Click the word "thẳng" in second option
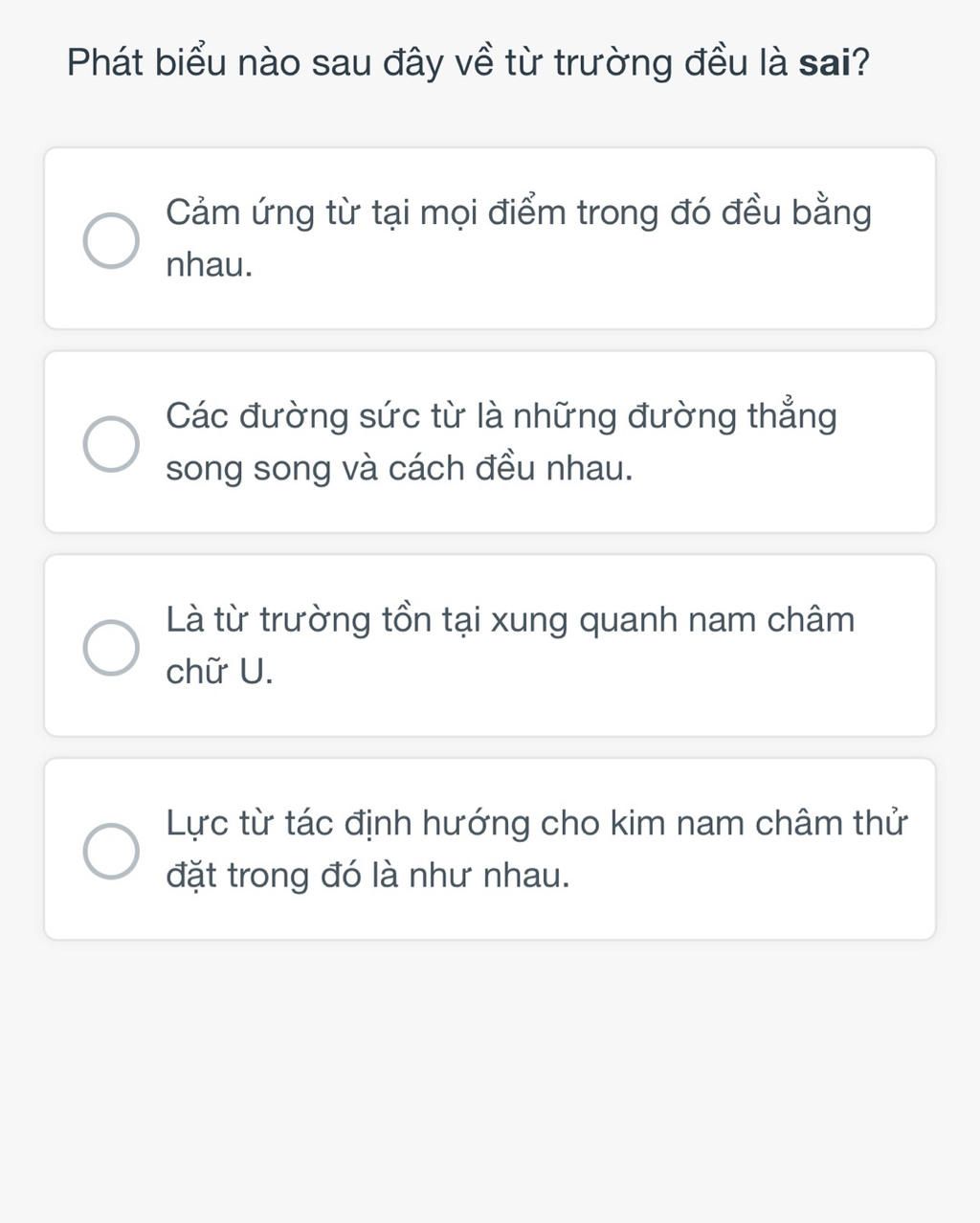This screenshot has width=980, height=1223. click(x=791, y=417)
